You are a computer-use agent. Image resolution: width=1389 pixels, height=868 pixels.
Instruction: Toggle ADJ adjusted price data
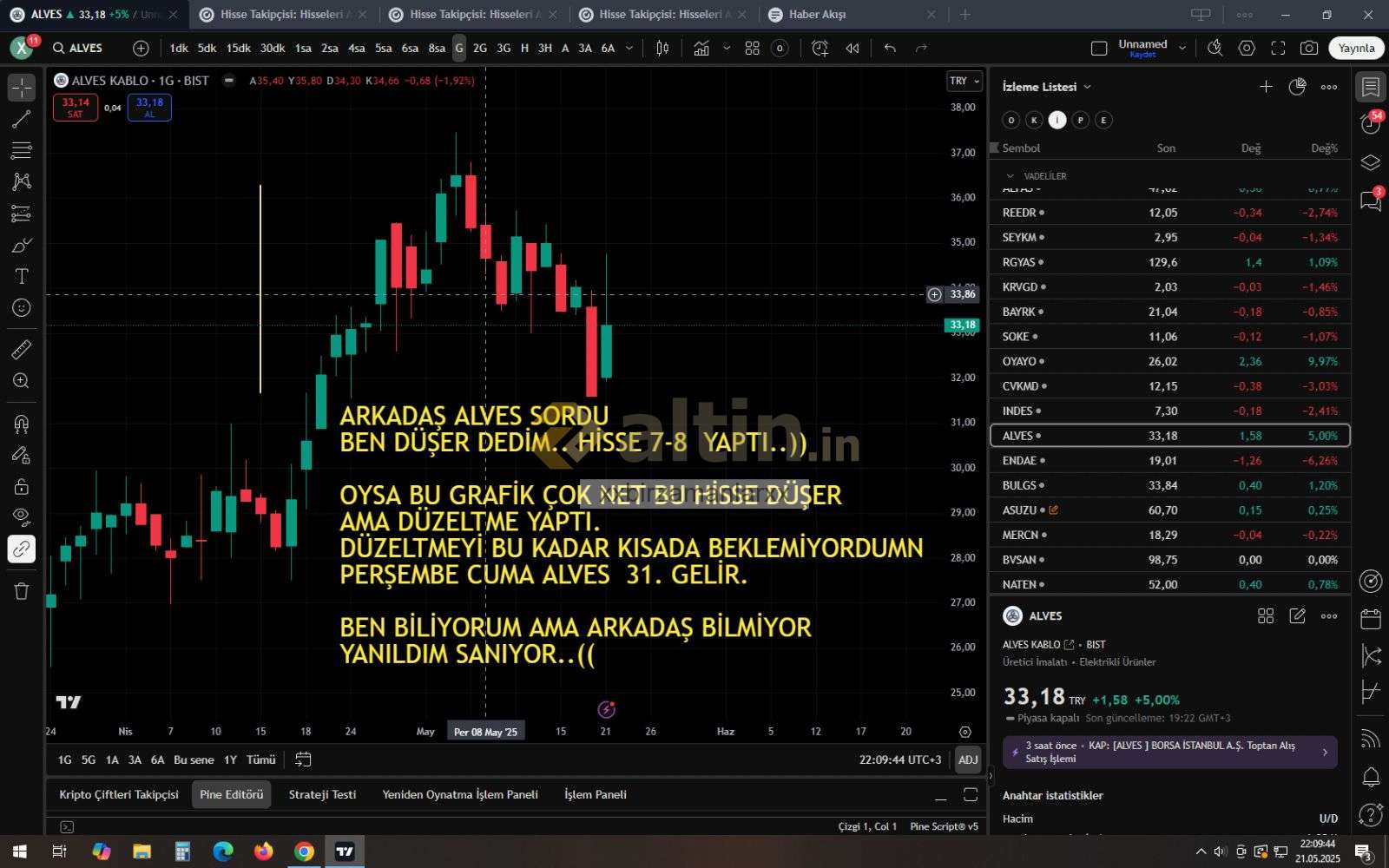click(968, 759)
